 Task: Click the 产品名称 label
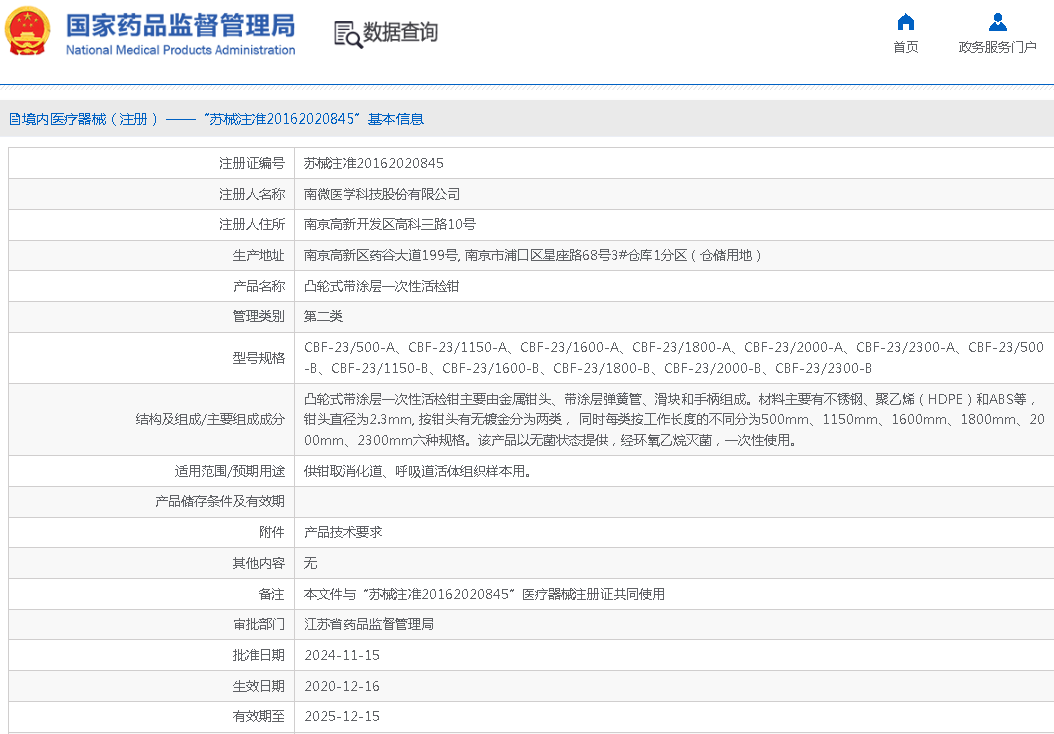(259, 286)
